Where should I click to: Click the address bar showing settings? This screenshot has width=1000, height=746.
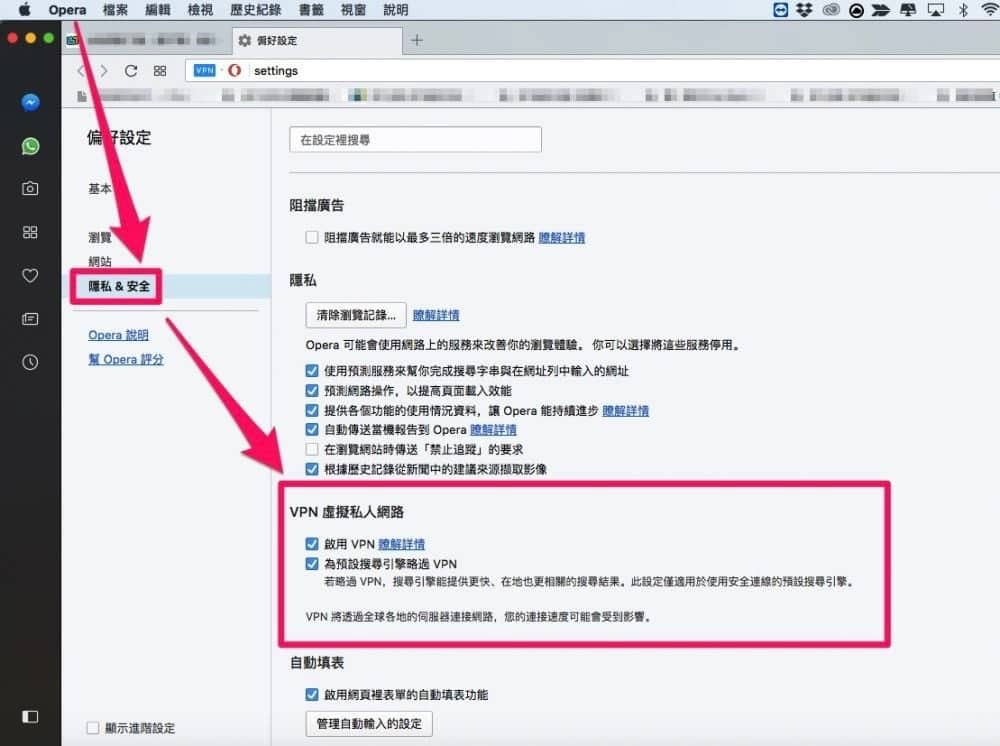pyautogui.click(x=593, y=70)
